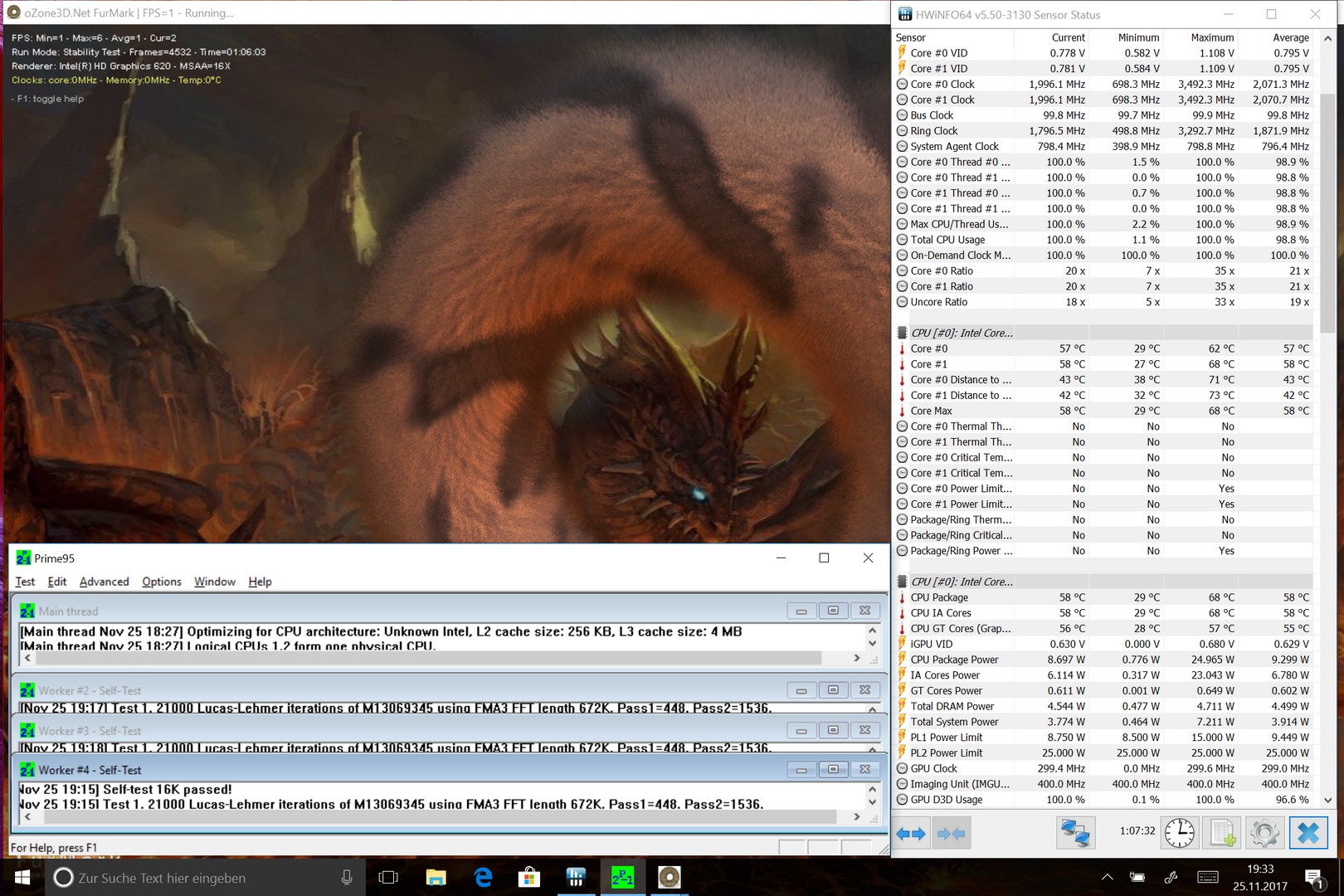The height and width of the screenshot is (896, 1344).
Task: Open Prime95 Window menu
Action: [x=215, y=582]
